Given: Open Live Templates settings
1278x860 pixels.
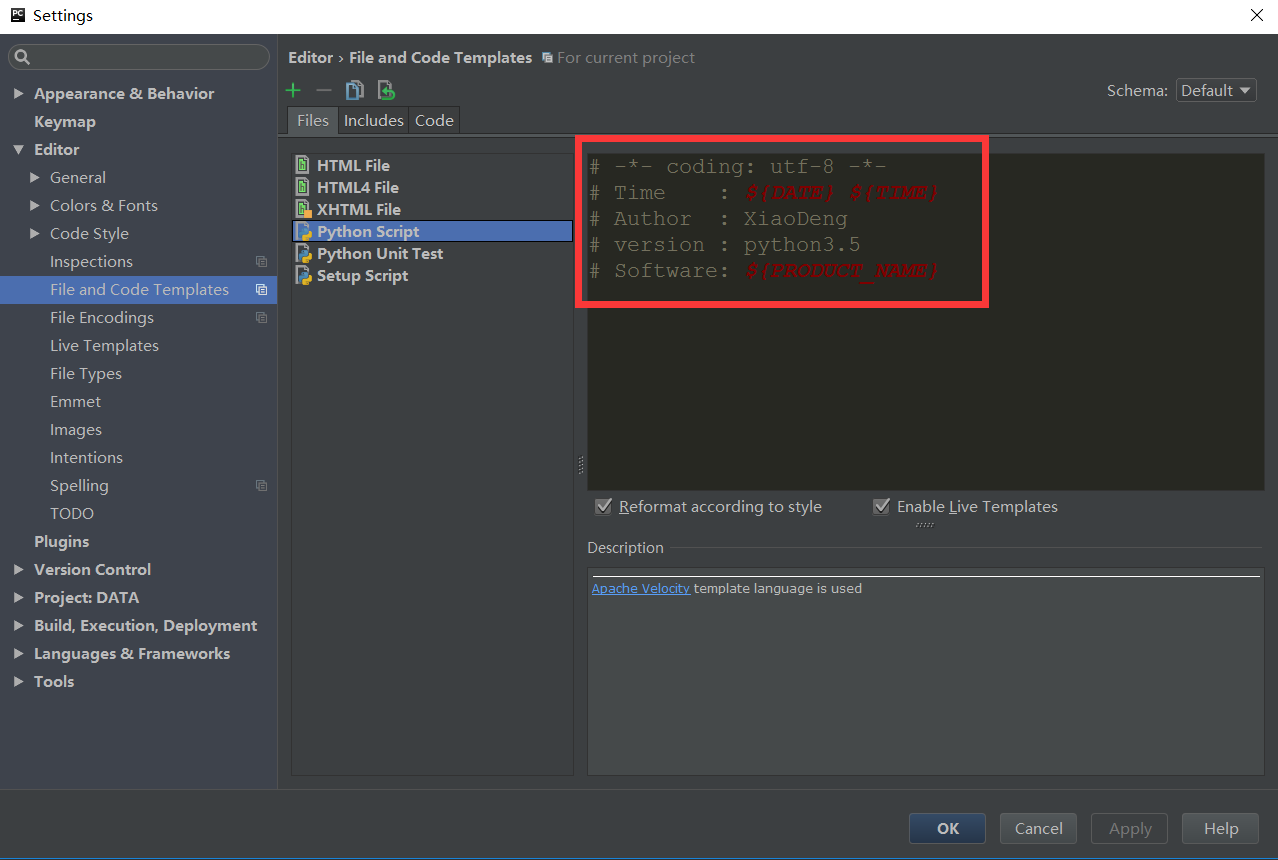Looking at the screenshot, I should (104, 345).
